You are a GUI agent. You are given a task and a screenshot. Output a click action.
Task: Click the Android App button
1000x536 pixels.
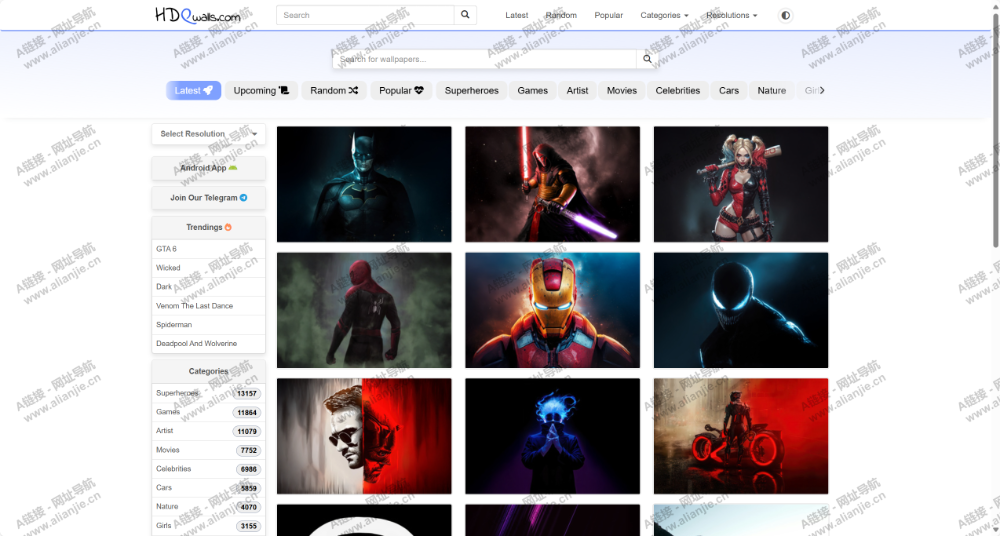tap(209, 168)
